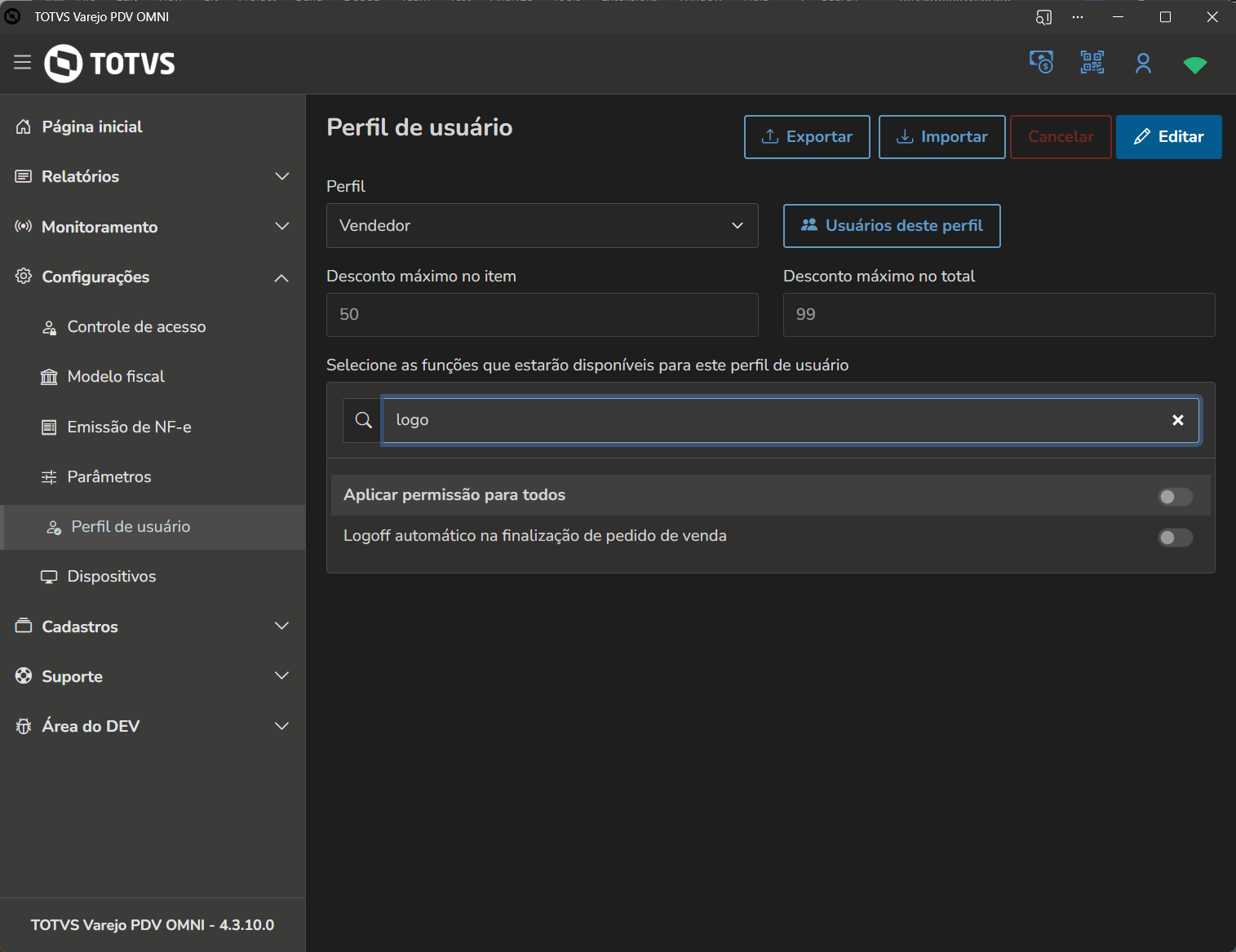Click the Suporte lifebuoy icon
This screenshot has width=1236, height=952.
pos(24,675)
